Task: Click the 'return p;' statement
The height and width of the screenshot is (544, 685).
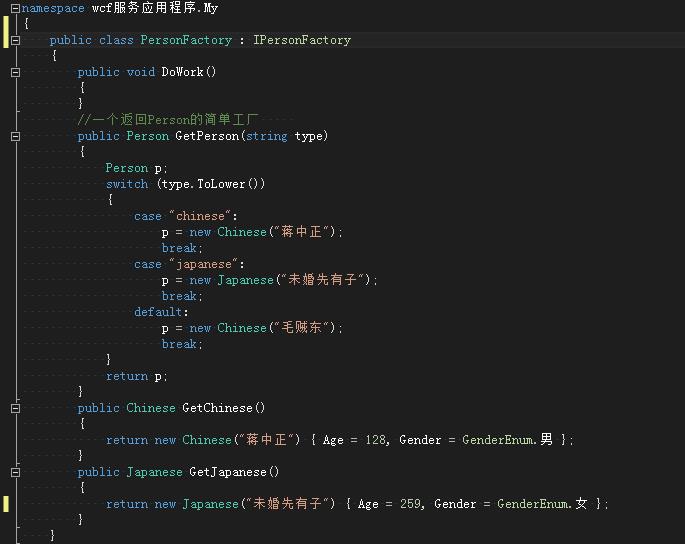Action: [136, 376]
